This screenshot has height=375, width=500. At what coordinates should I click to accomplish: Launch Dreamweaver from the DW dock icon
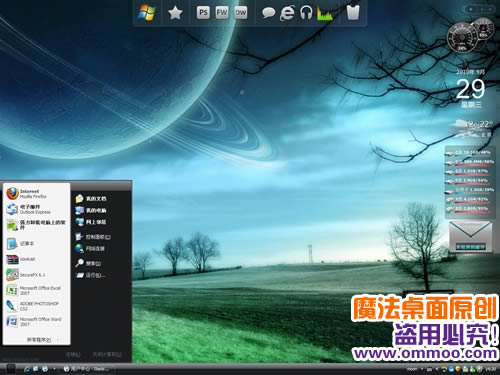241,13
